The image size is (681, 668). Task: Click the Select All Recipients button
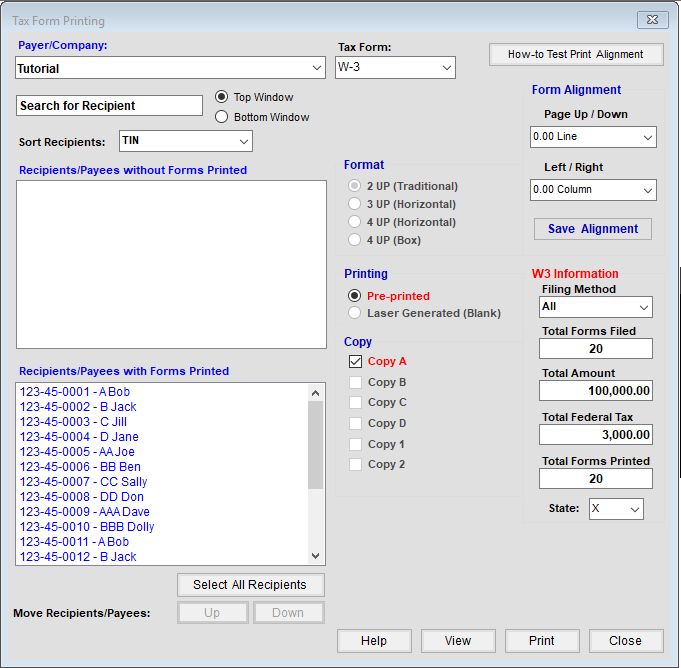pyautogui.click(x=251, y=585)
